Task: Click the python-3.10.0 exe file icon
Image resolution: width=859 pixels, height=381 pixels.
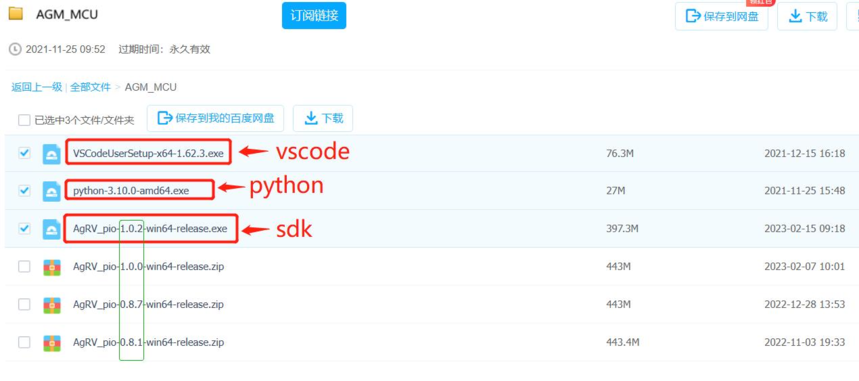Action: coord(51,191)
